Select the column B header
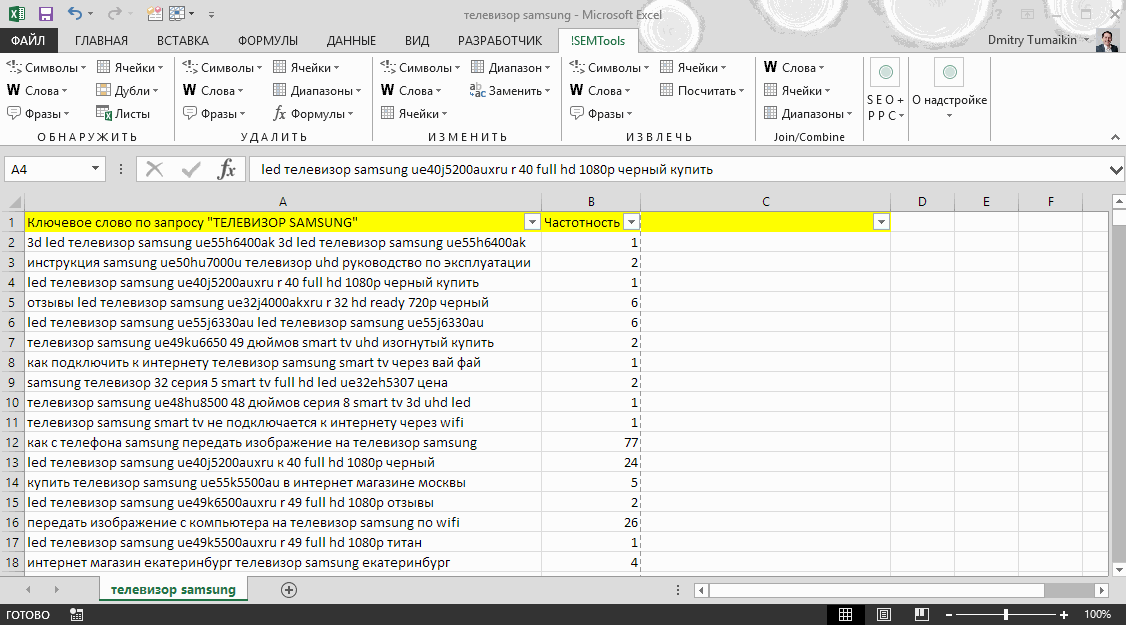This screenshot has height=625, width=1126. [590, 202]
